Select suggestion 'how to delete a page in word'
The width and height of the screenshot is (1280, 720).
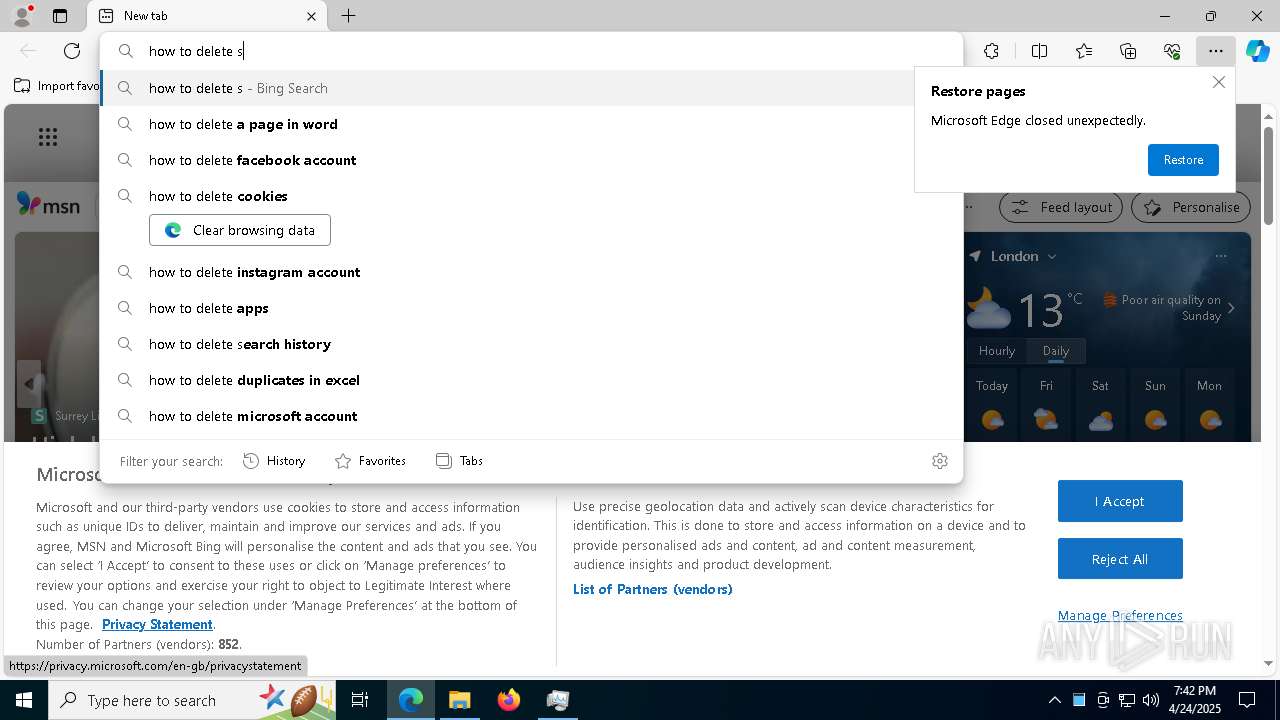point(531,124)
